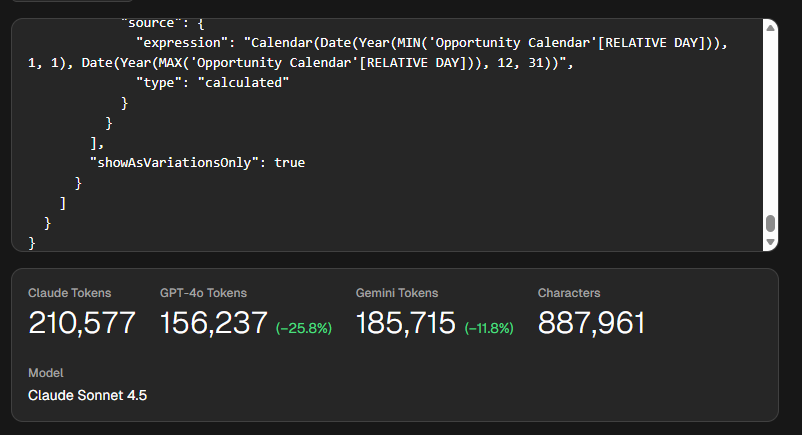This screenshot has height=435, width=802.
Task: Click the final closing brace in the text area
Action: point(32,242)
